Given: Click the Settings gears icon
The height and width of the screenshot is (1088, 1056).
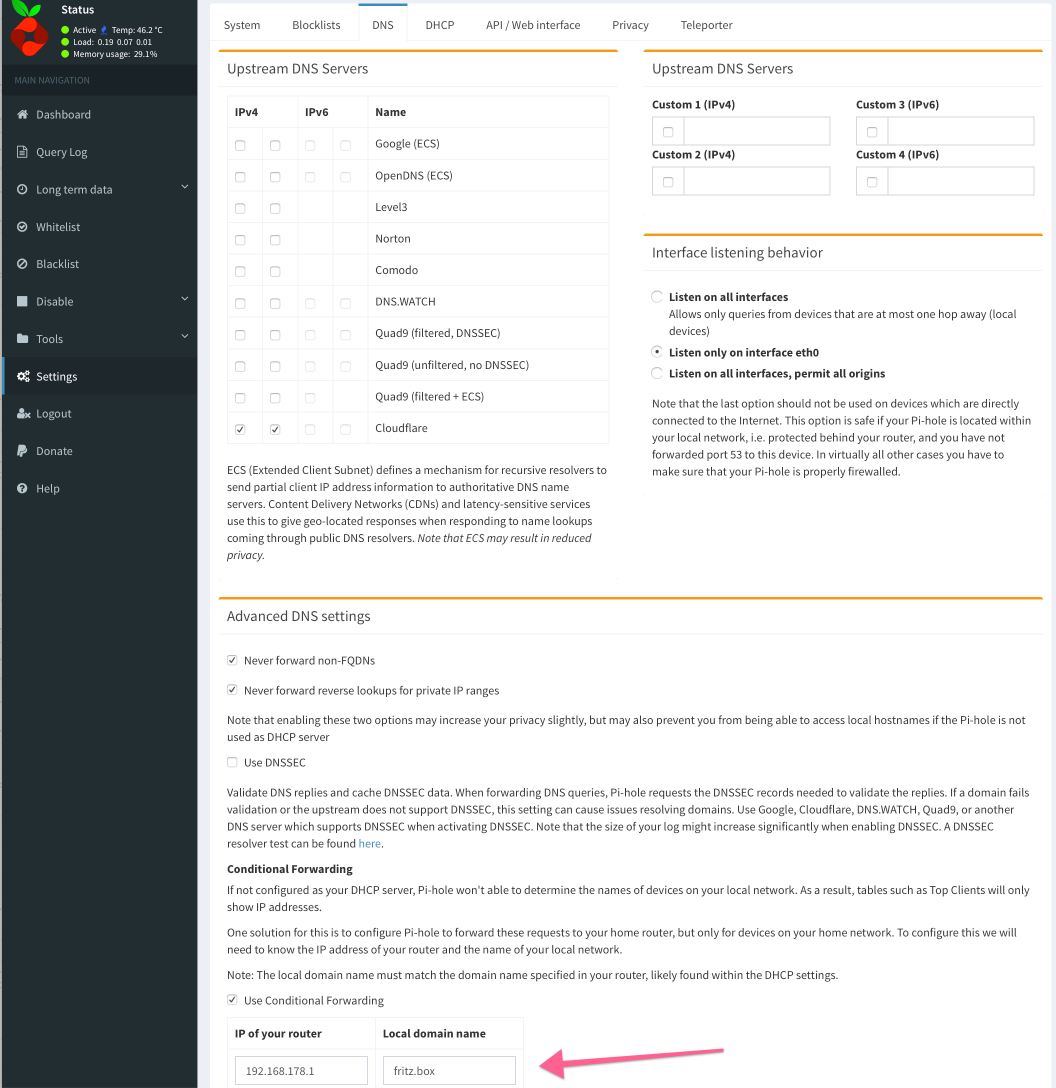Looking at the screenshot, I should point(23,377).
